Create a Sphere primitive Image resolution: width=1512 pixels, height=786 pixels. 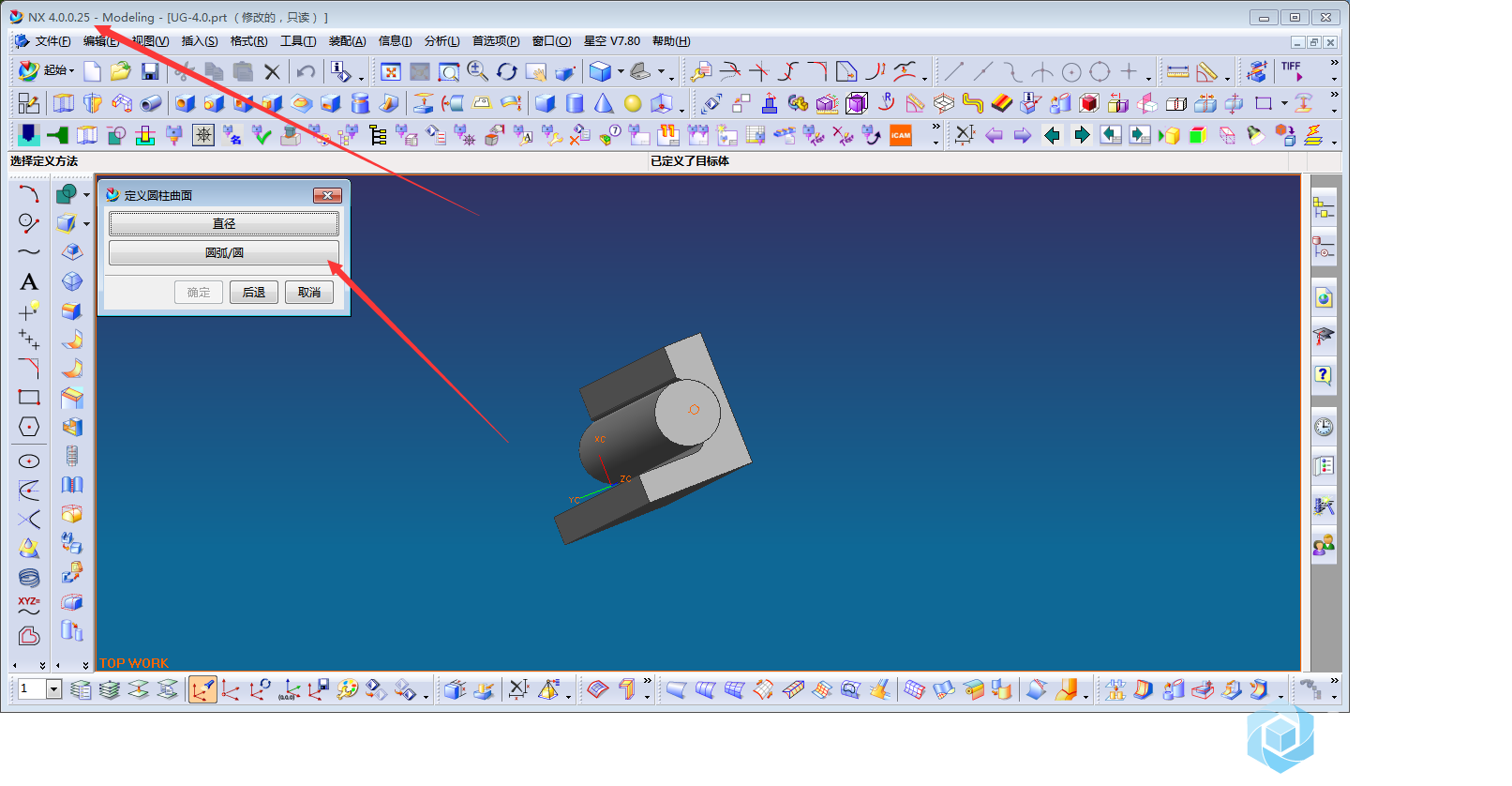click(633, 103)
